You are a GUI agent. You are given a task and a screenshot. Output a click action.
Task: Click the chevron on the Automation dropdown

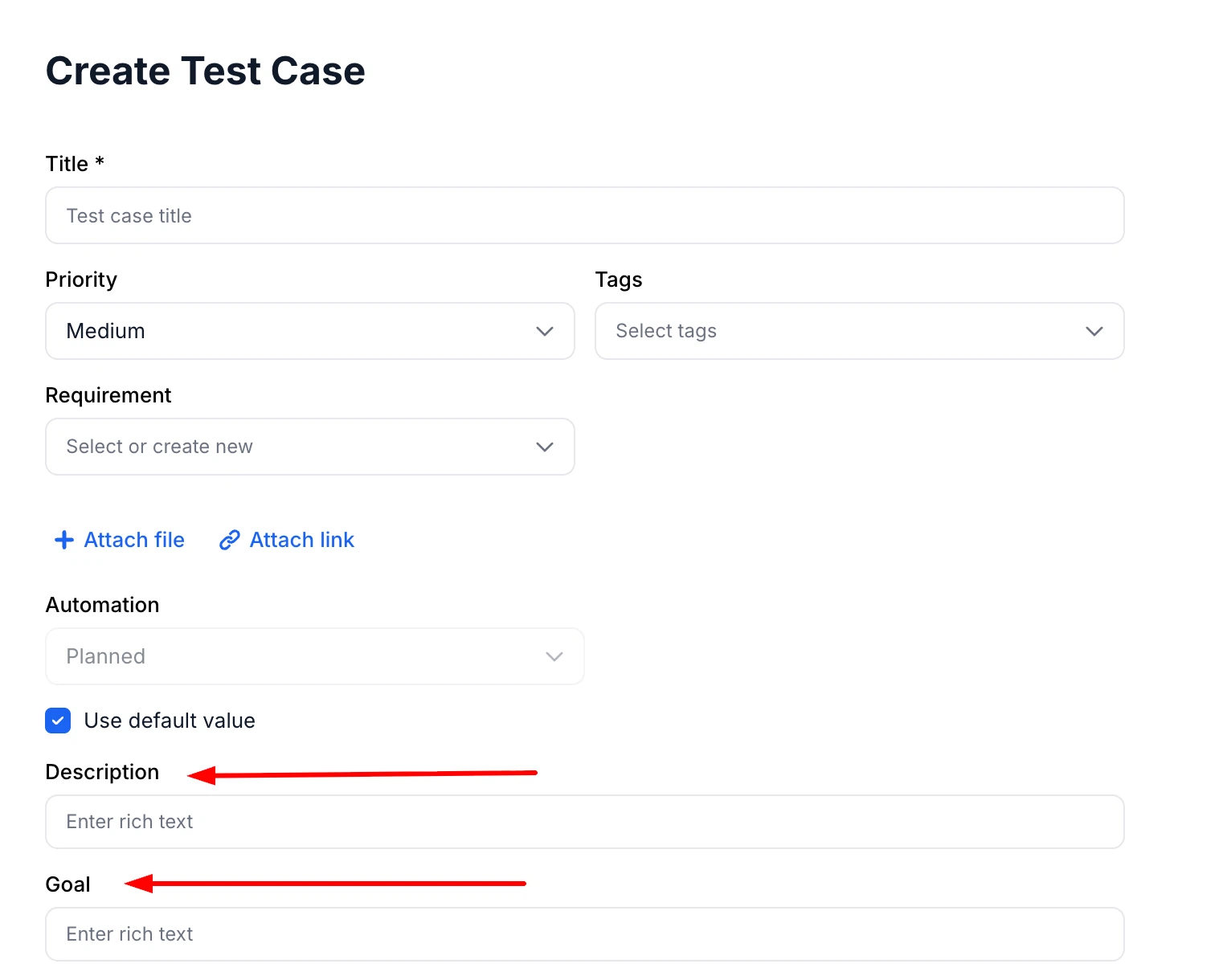[554, 656]
